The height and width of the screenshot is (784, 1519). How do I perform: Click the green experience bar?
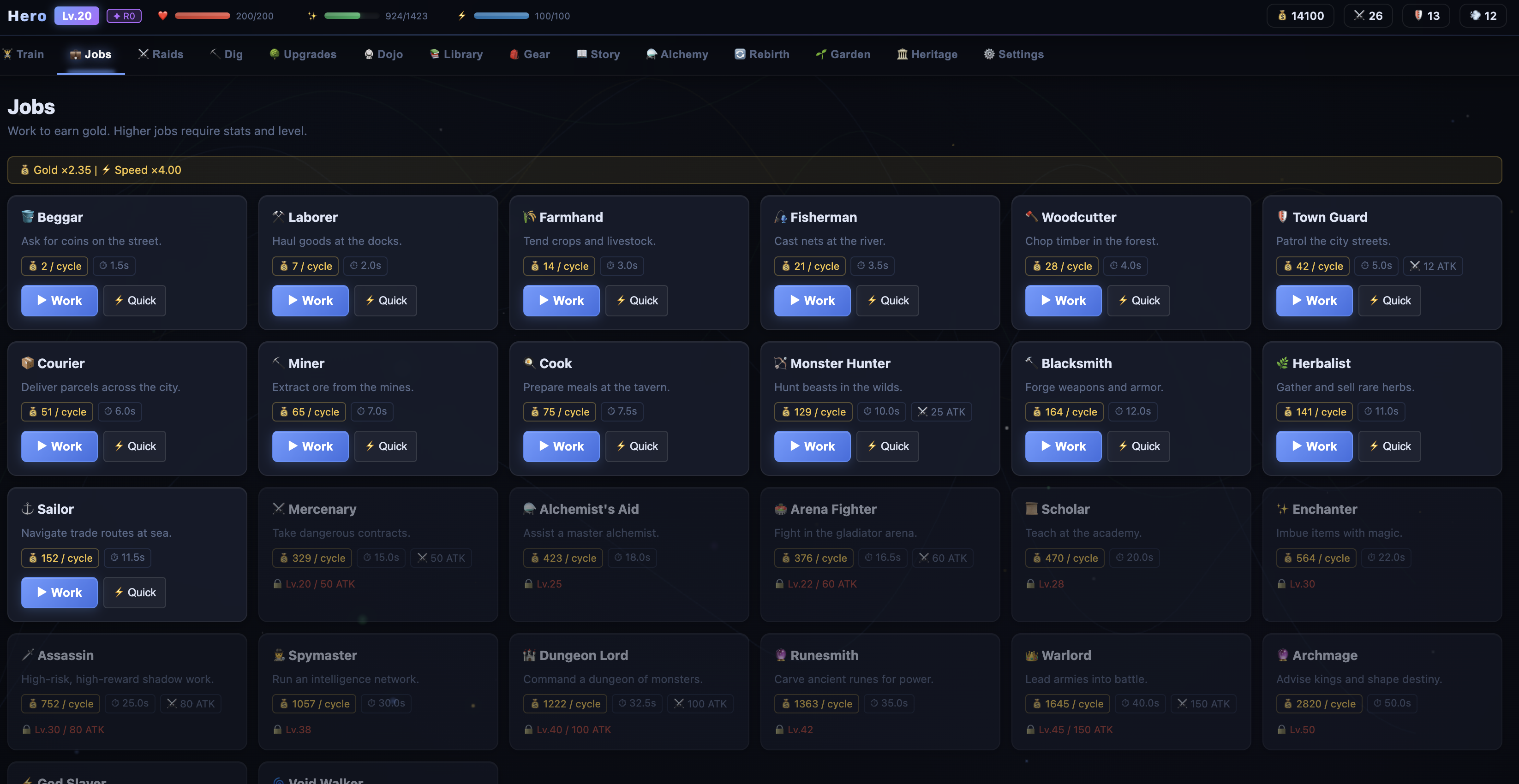(x=352, y=16)
